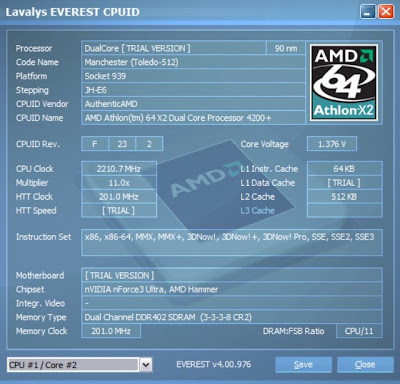Click the '11.0x' multiplier value

coord(119,183)
